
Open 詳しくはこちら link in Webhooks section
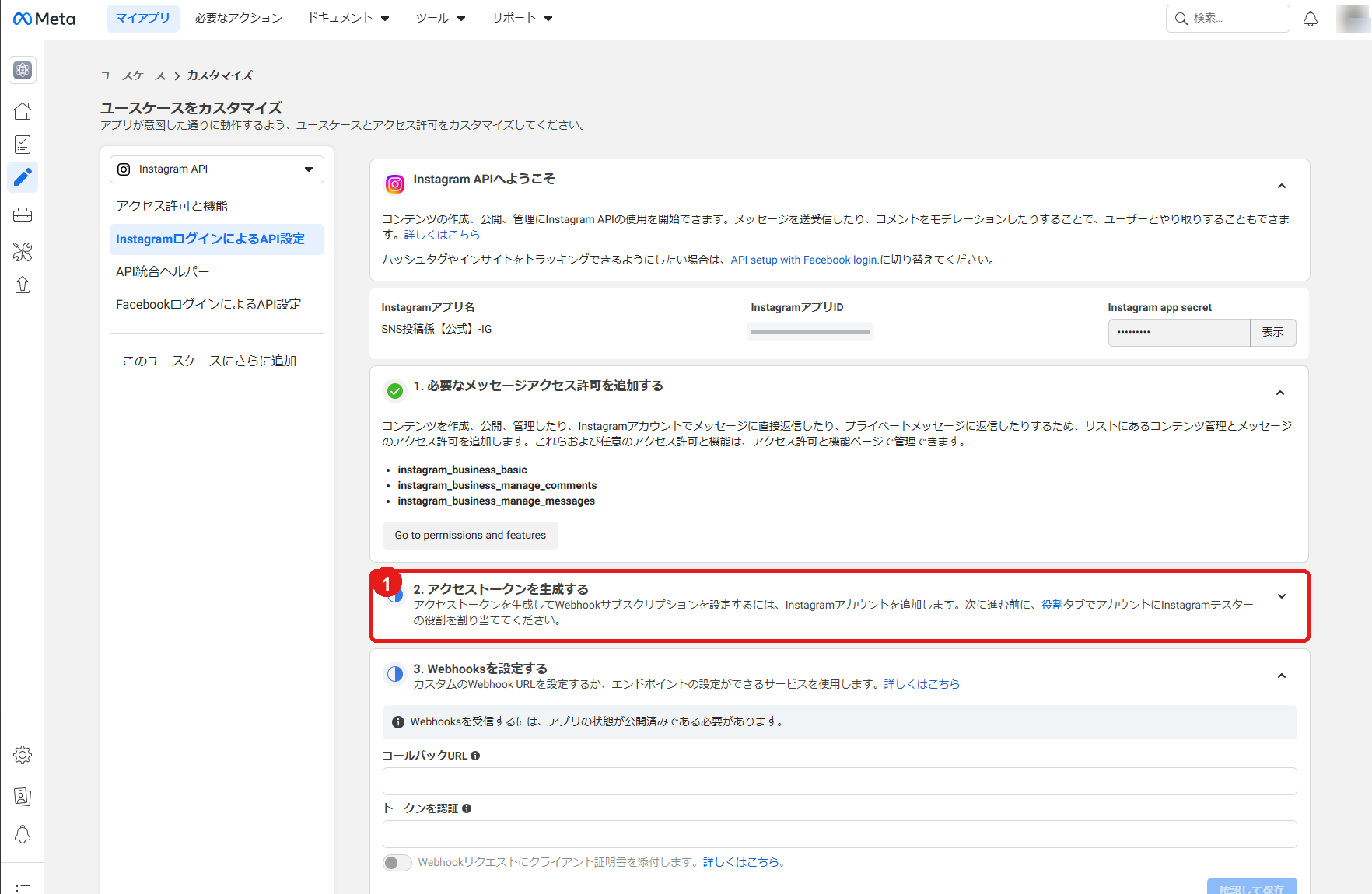click(922, 684)
